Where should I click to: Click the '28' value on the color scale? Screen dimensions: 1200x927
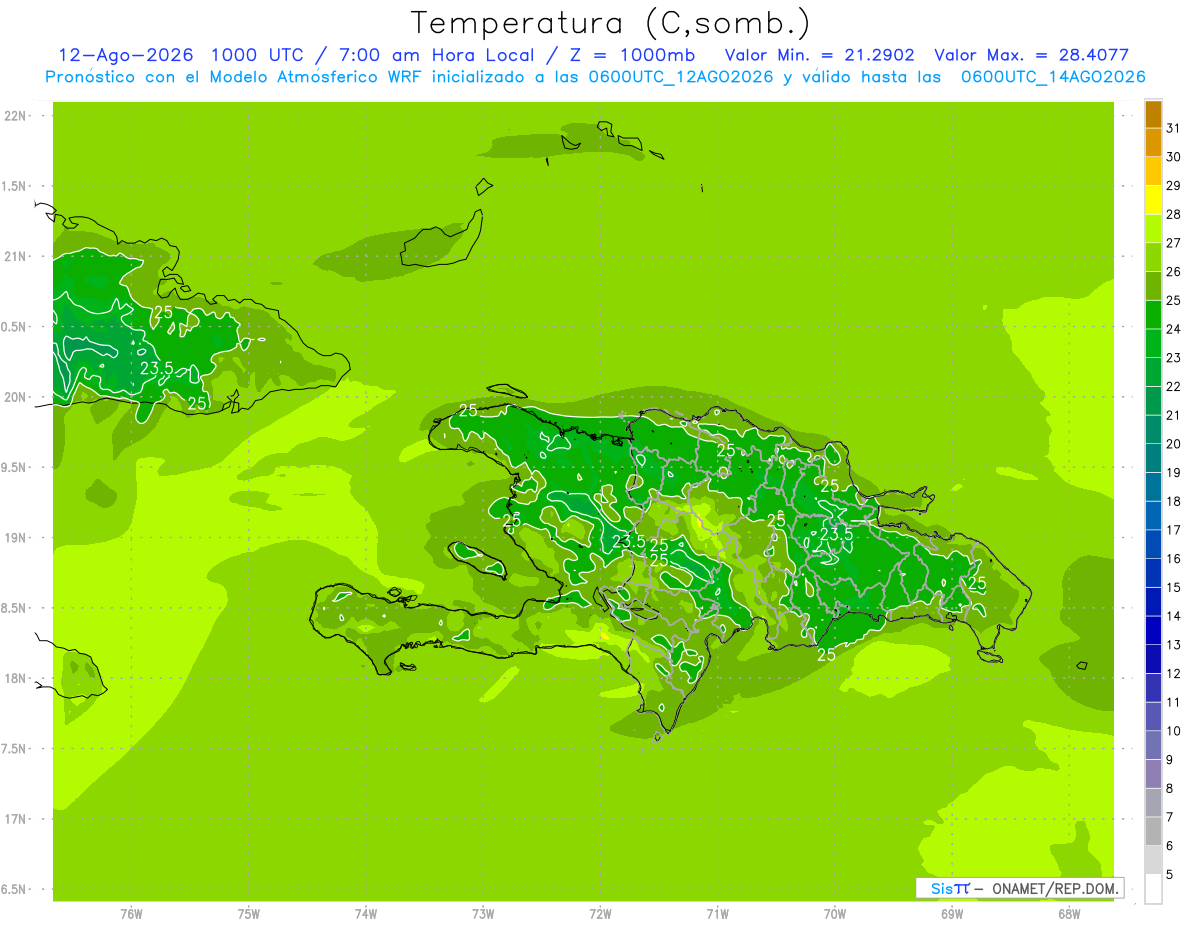[1174, 214]
